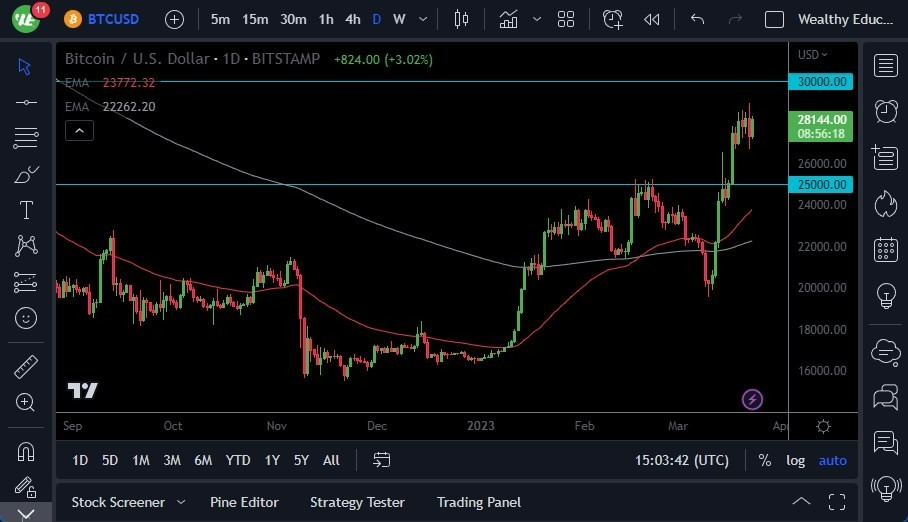Open the Pine Editor tab
The image size is (908, 522).
(x=244, y=502)
